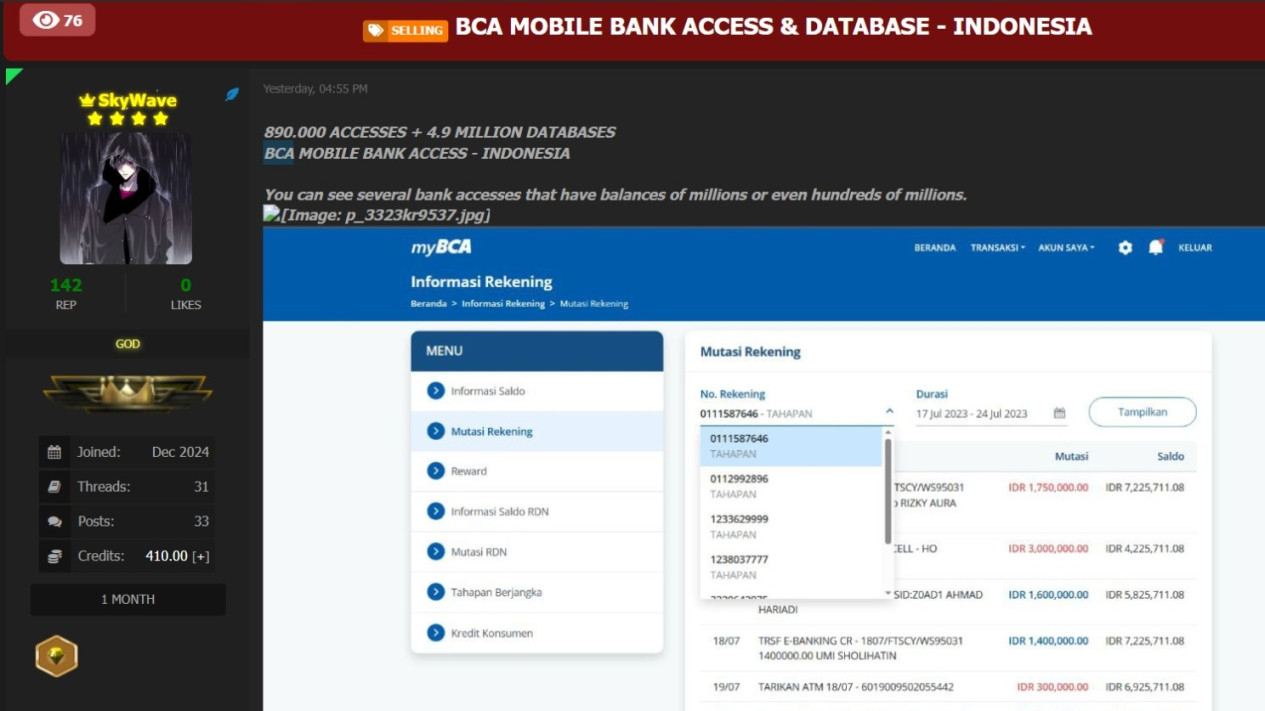Click the gold winged rank badge
Image resolution: width=1265 pixels, height=711 pixels.
pyautogui.click(x=127, y=393)
